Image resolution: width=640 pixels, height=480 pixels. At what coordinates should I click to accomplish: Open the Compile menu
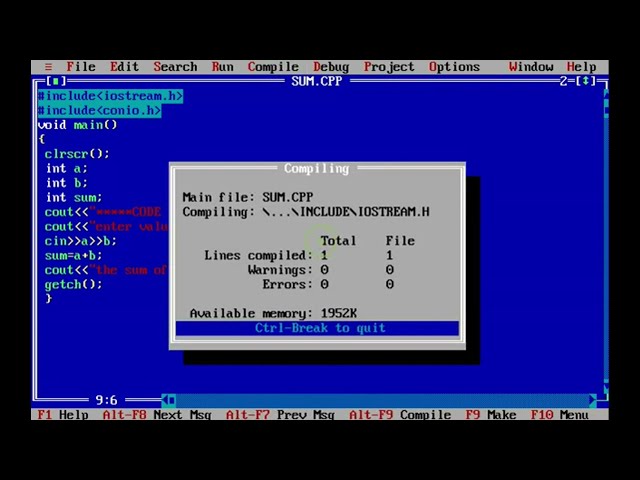273,67
